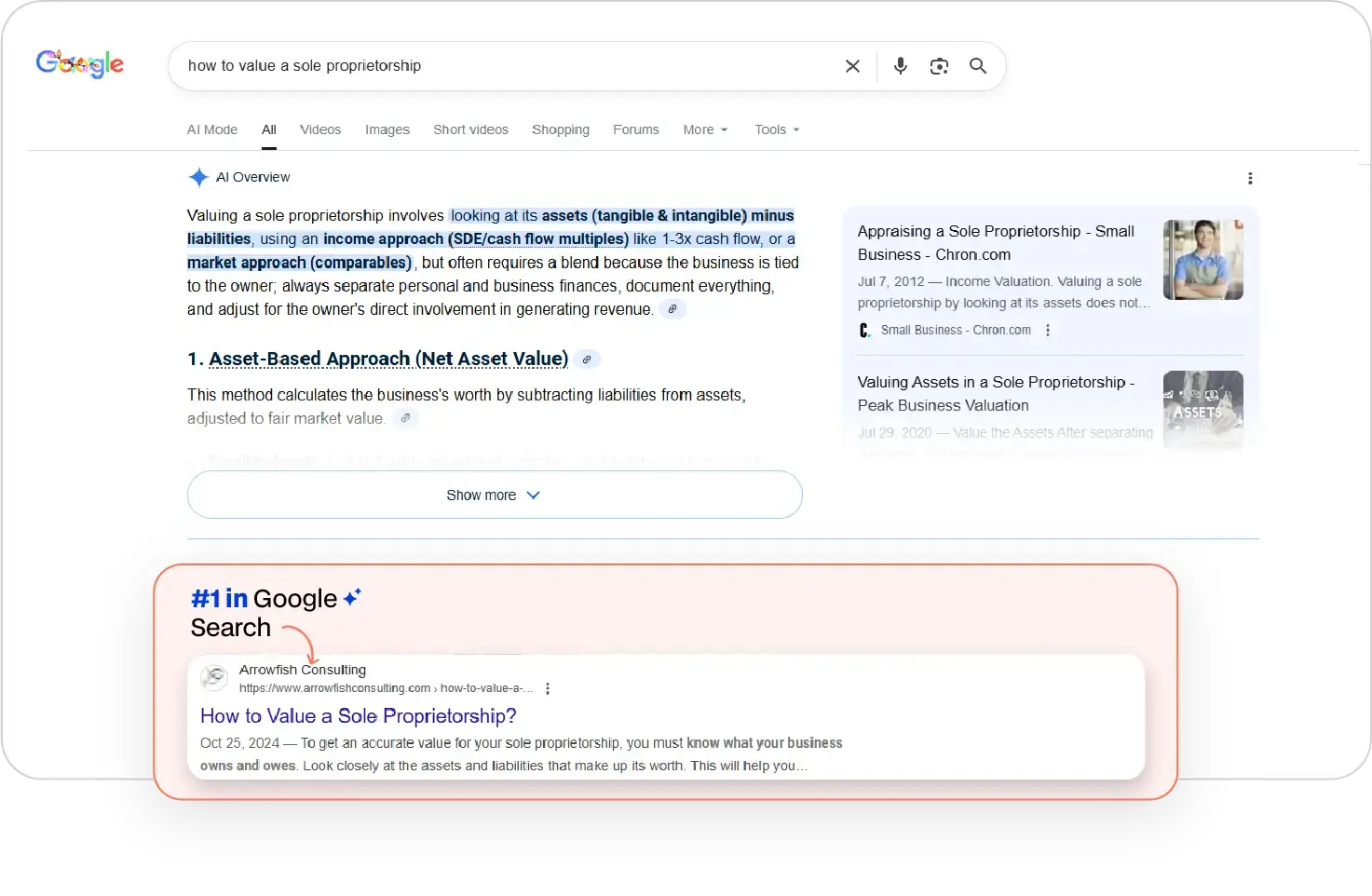Select the AI Mode tab
Image resolution: width=1372 pixels, height=896 pixels.
tap(211, 129)
